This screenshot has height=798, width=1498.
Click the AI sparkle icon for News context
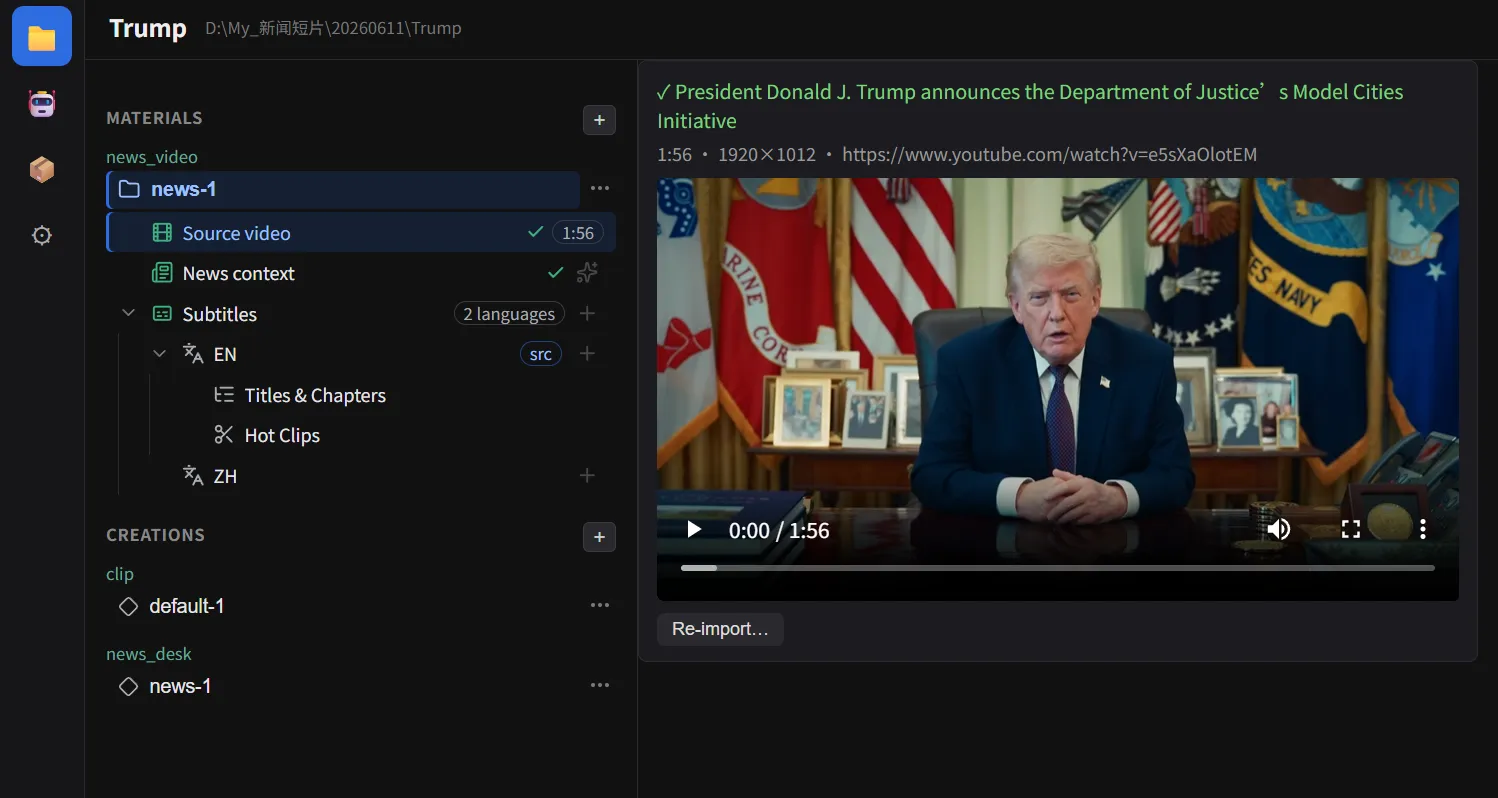coord(587,272)
